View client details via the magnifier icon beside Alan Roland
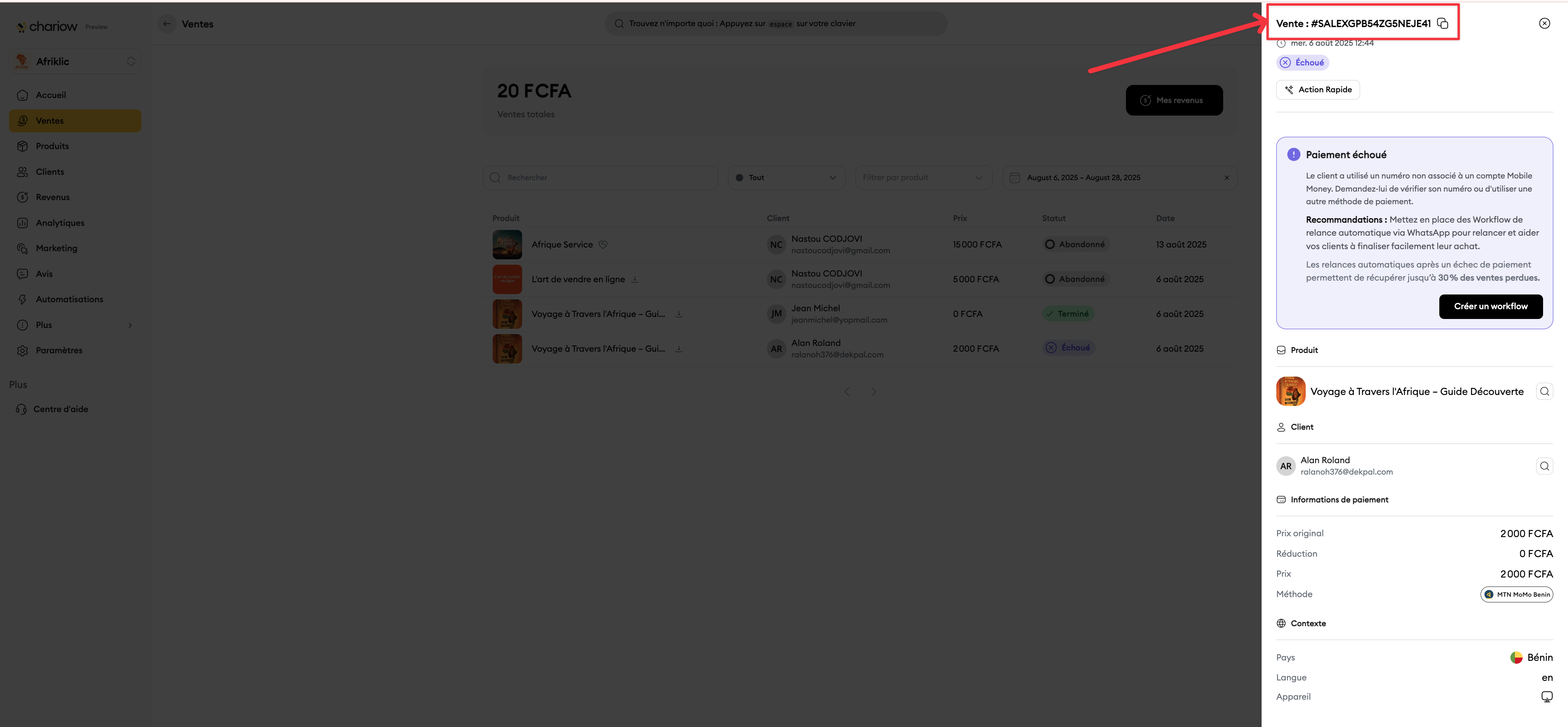The height and width of the screenshot is (727, 1568). pyautogui.click(x=1543, y=466)
